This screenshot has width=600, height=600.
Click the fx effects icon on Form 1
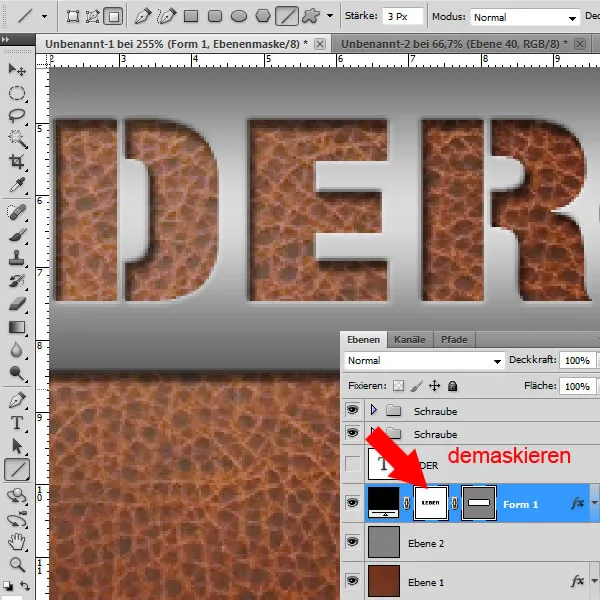[578, 504]
